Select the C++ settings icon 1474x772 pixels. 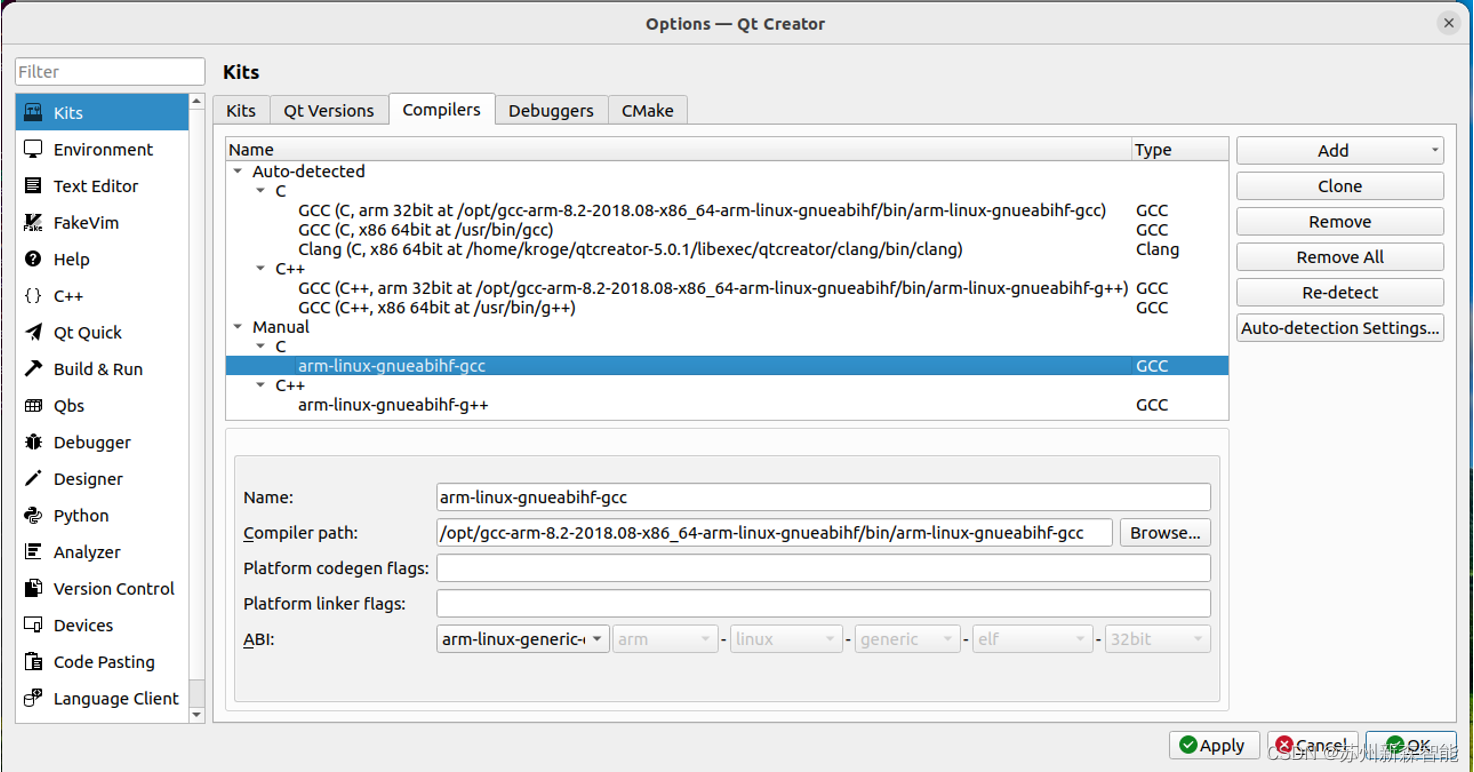(33, 295)
